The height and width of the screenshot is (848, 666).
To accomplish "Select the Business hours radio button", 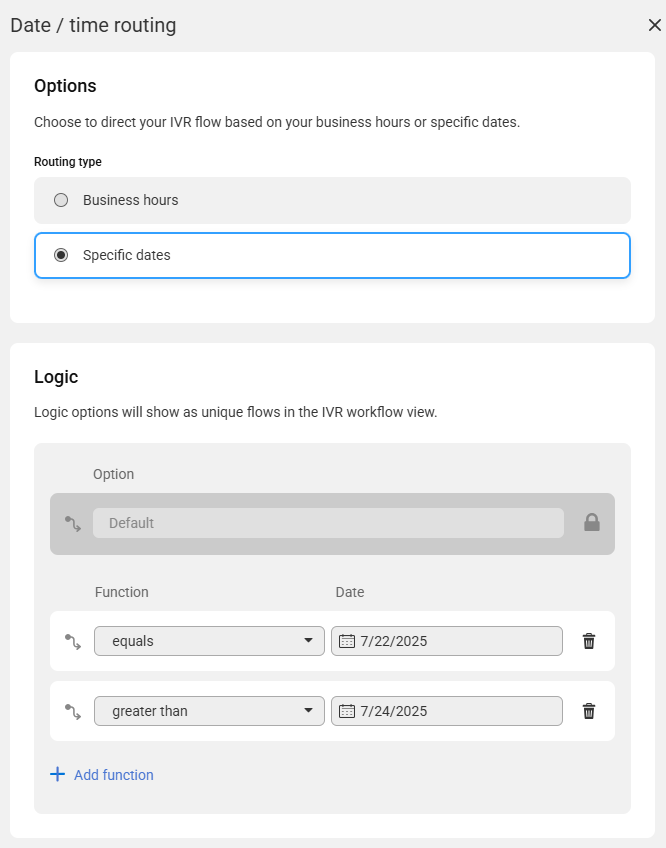I will point(61,200).
